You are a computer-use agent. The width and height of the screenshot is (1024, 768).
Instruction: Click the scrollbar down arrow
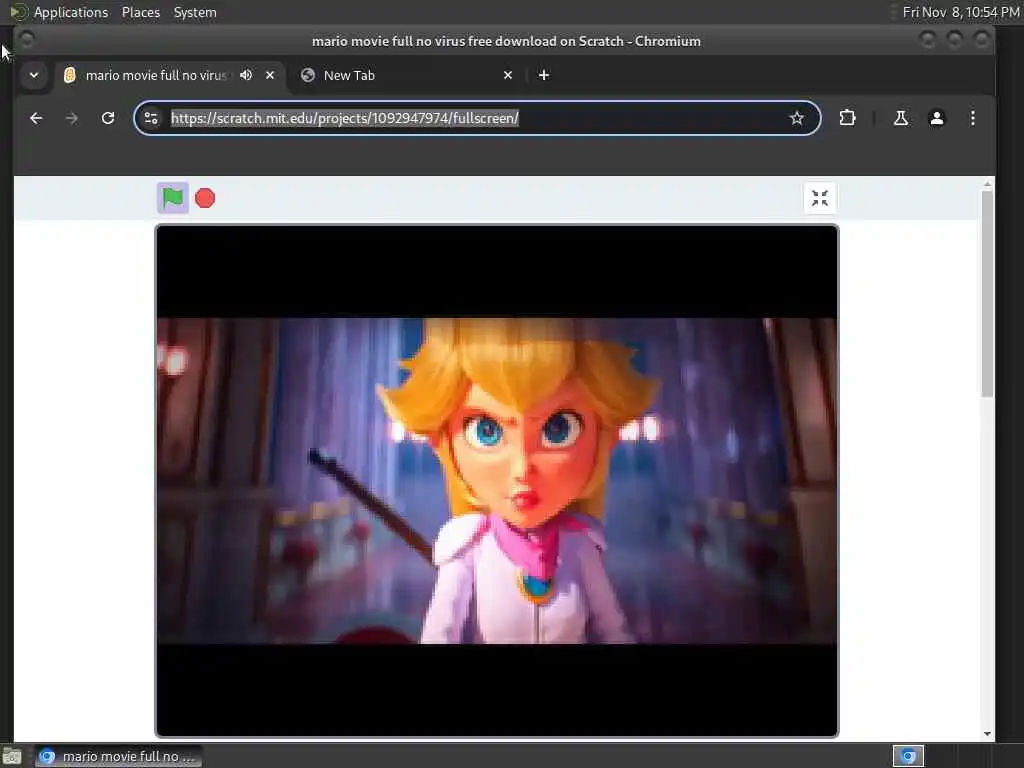point(987,733)
